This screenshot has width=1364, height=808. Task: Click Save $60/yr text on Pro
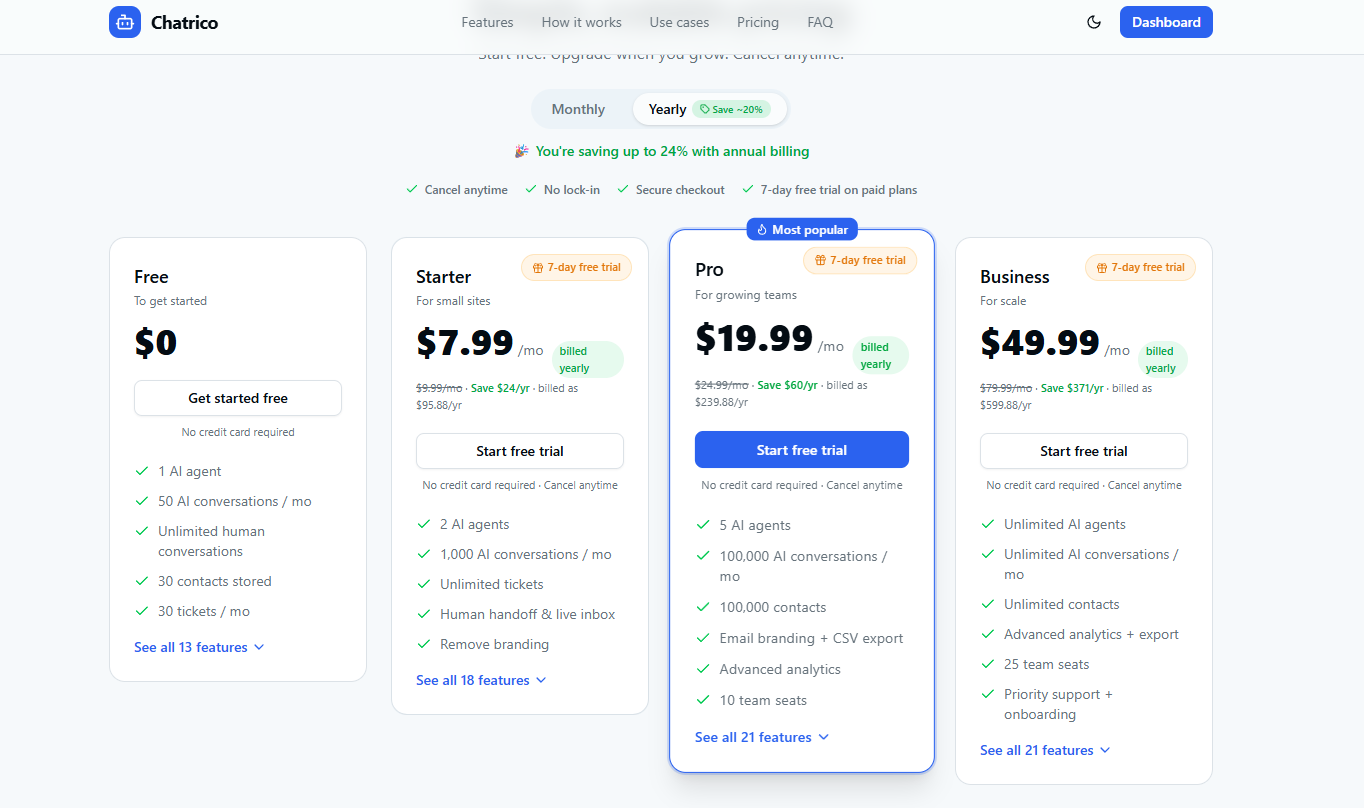(x=787, y=385)
